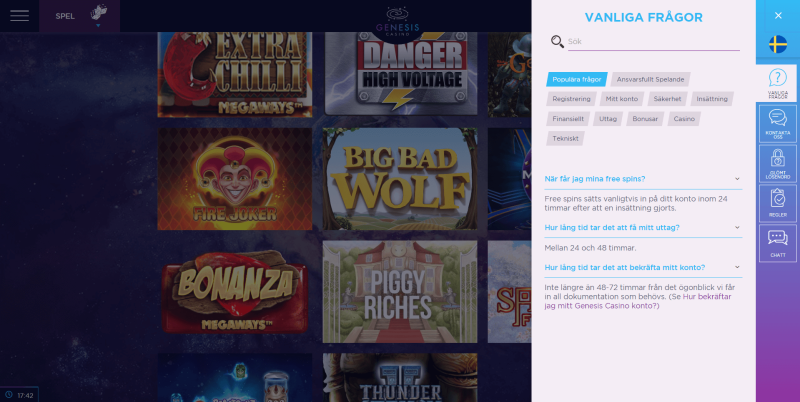Collapse 'När får jag mina free spins?' question
Viewport: 800px width, 402px height.
click(x=643, y=179)
